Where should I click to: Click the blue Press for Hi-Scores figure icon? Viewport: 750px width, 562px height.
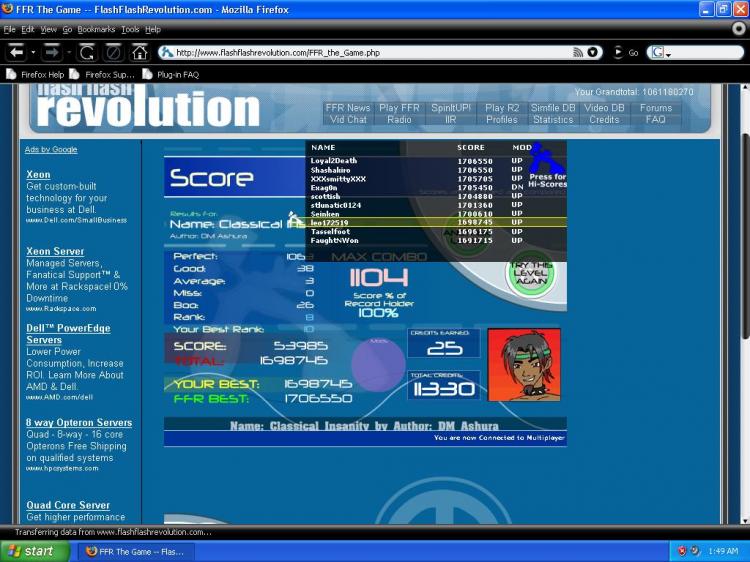[x=546, y=159]
